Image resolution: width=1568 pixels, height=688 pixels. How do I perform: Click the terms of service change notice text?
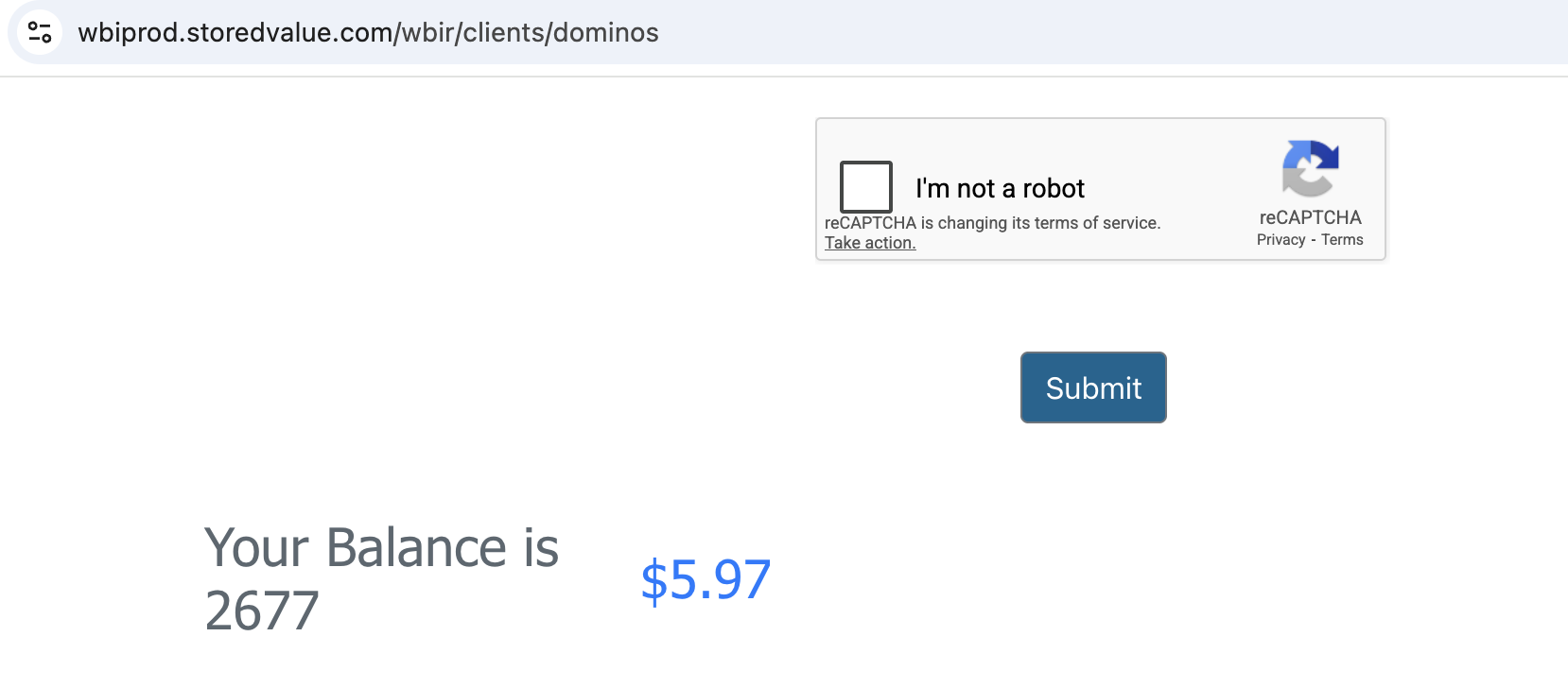click(x=992, y=223)
